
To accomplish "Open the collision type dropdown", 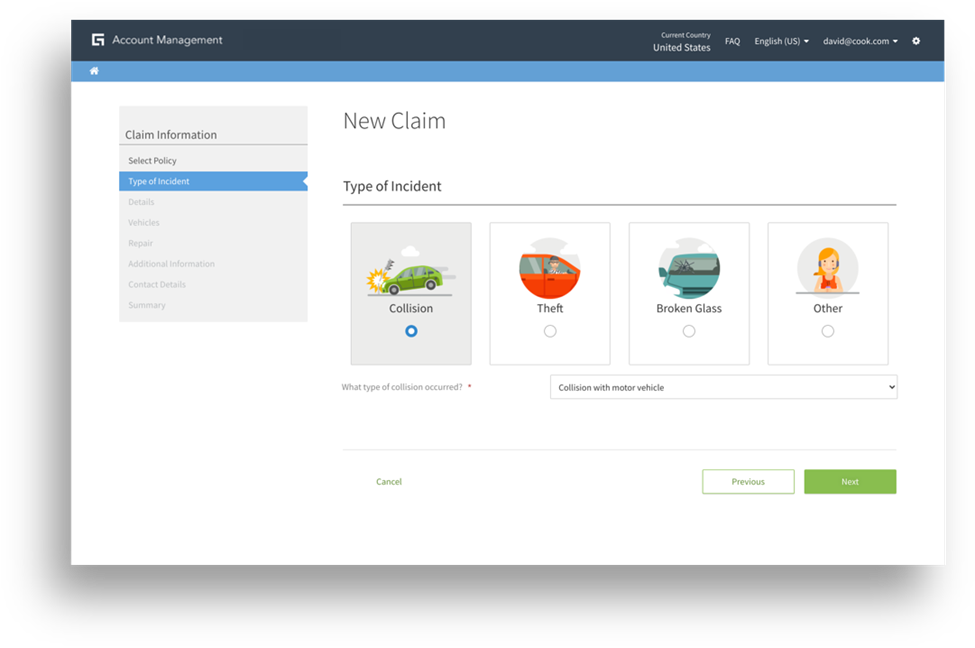I will [723, 387].
